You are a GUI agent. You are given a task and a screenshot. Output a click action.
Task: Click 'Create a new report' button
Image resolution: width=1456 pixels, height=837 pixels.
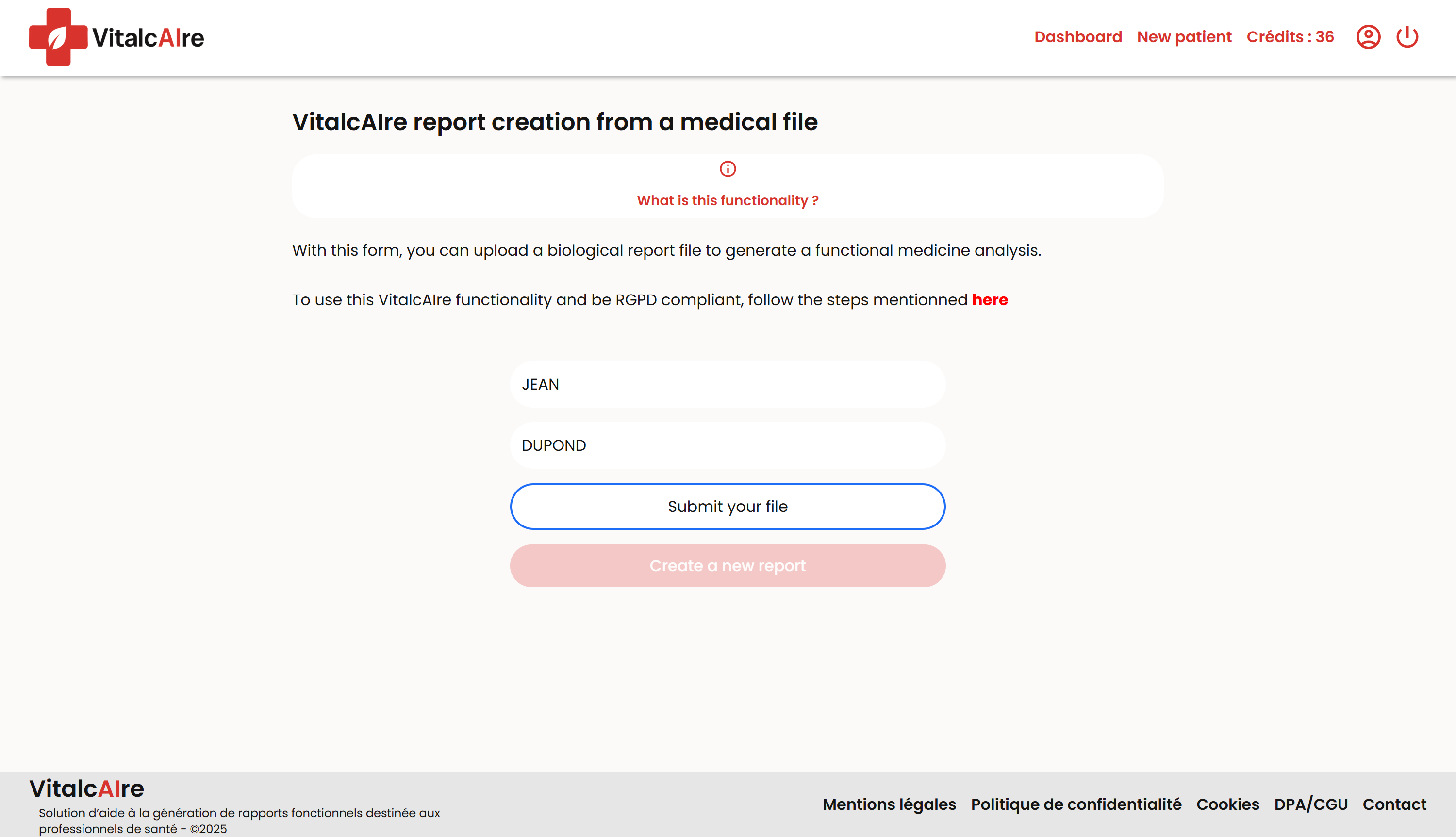[x=727, y=566]
